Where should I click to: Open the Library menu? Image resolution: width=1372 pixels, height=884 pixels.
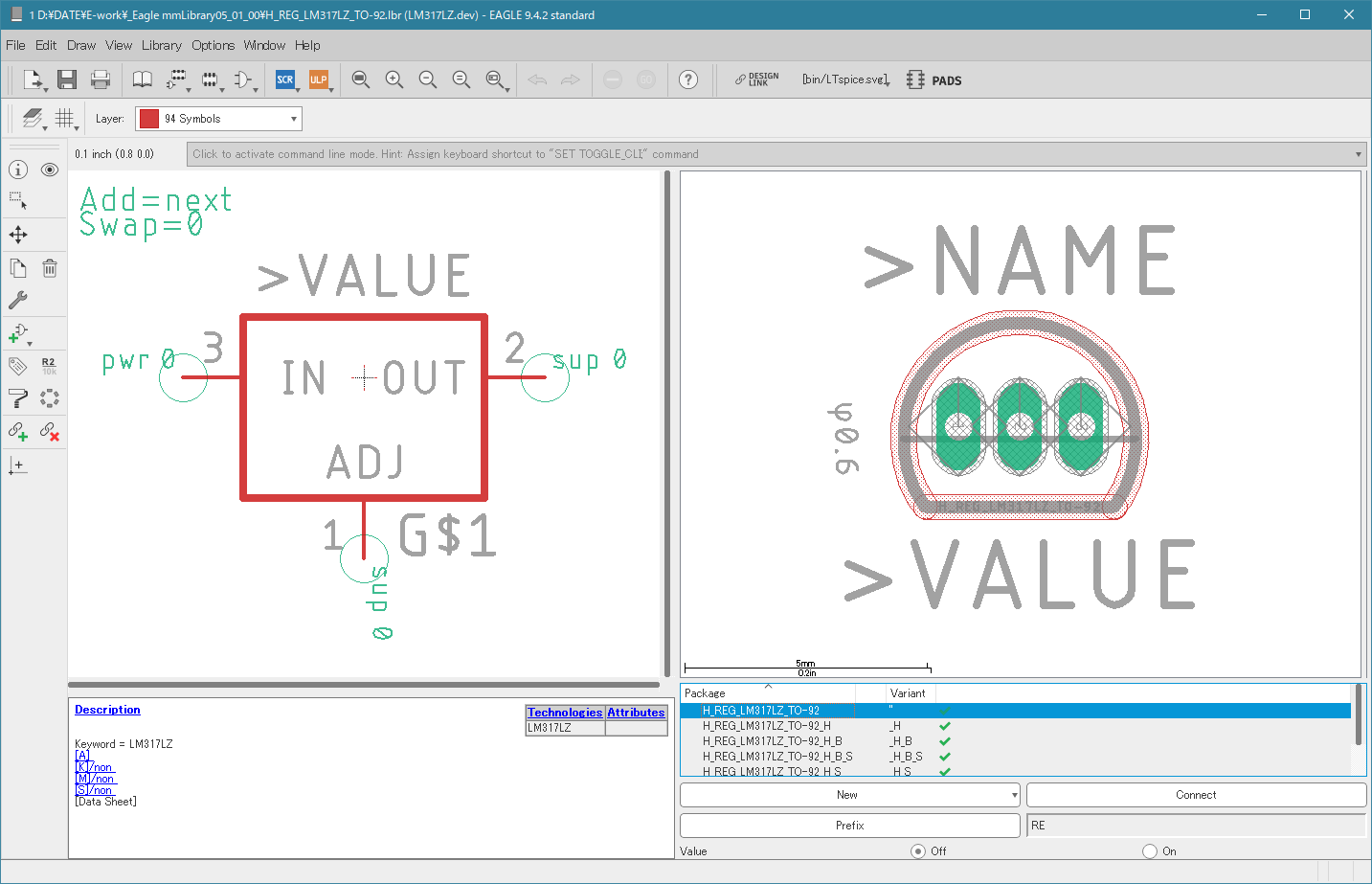(162, 45)
